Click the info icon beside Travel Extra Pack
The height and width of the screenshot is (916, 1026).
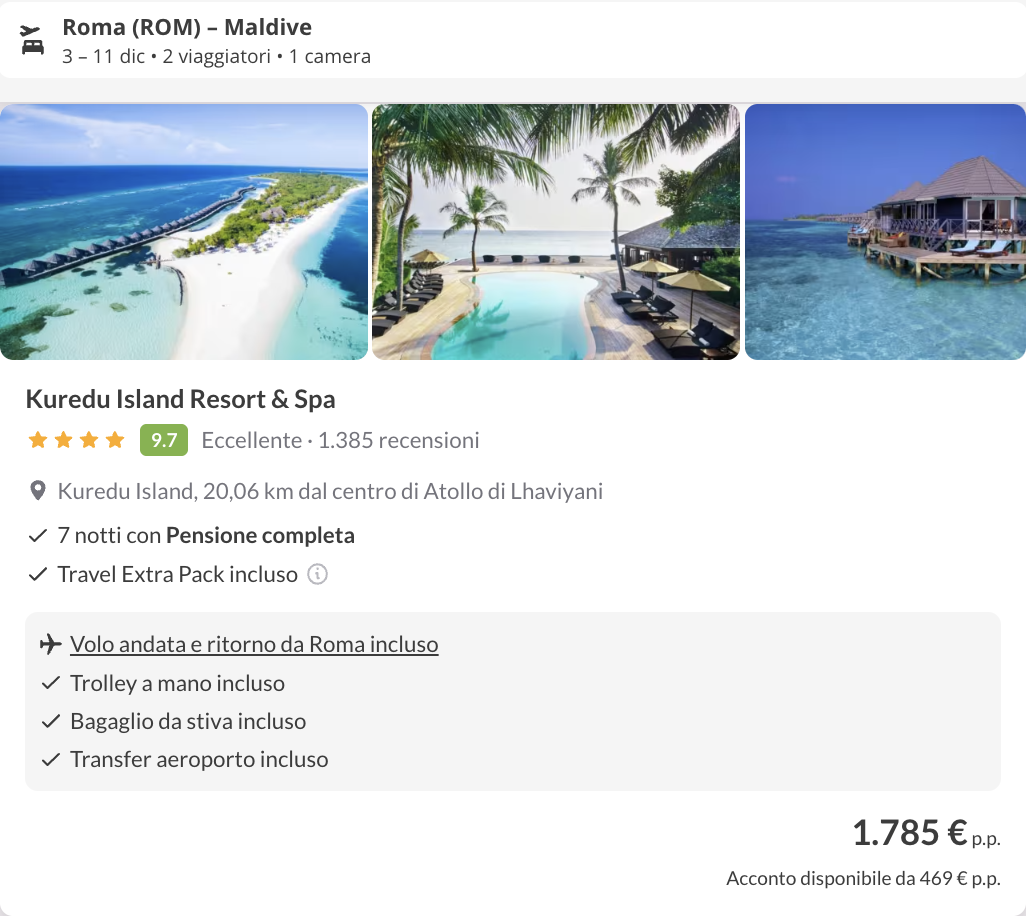pyautogui.click(x=317, y=574)
